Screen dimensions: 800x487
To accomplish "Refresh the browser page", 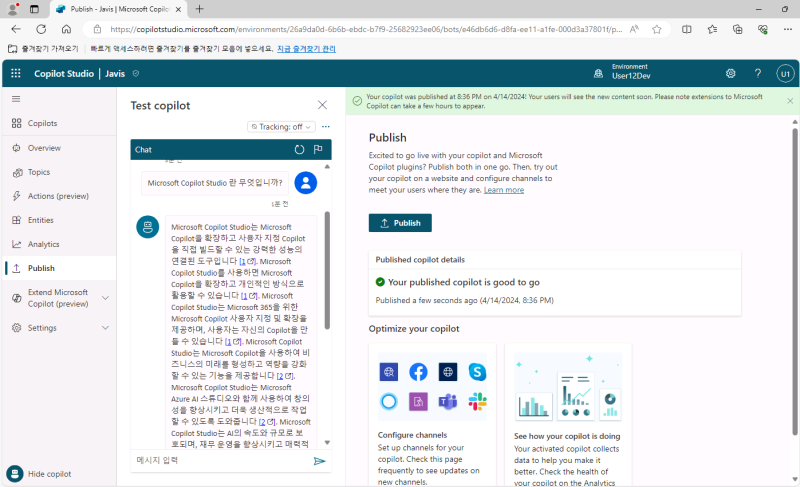I will (x=41, y=29).
